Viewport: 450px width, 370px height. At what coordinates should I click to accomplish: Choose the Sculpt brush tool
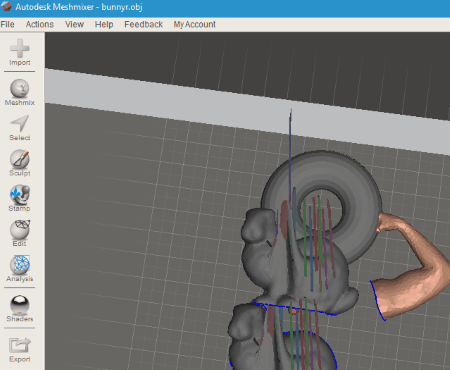20,159
